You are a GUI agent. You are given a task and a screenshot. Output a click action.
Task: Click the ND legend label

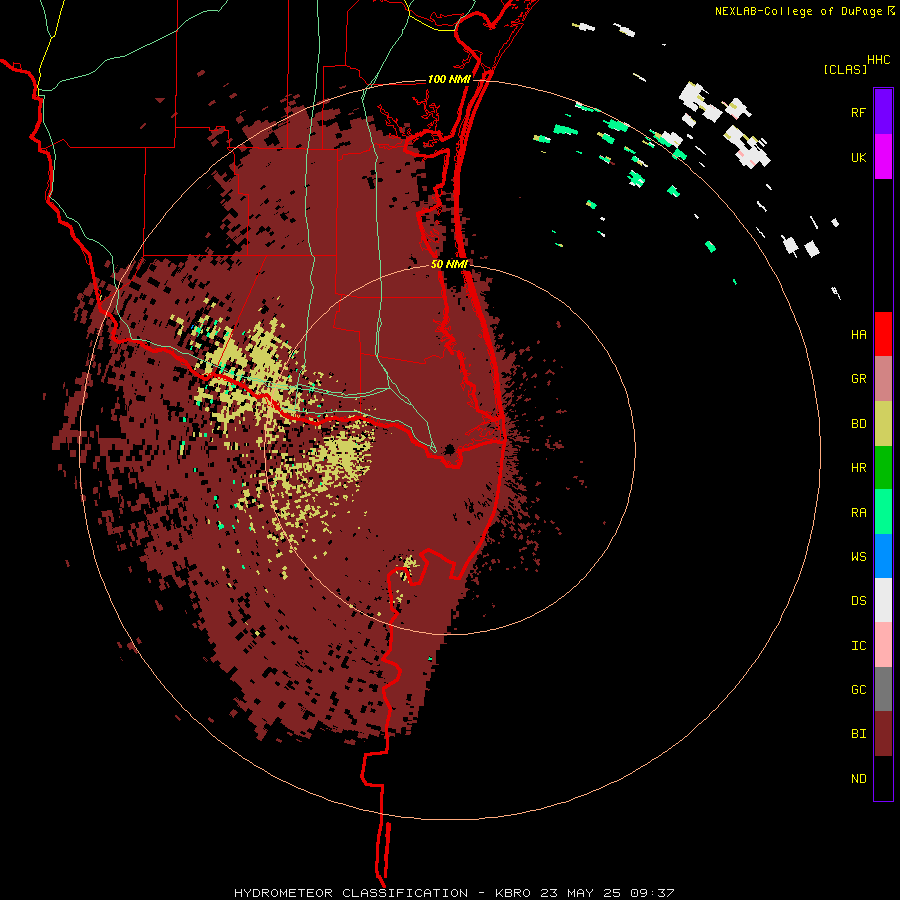pyautogui.click(x=858, y=778)
